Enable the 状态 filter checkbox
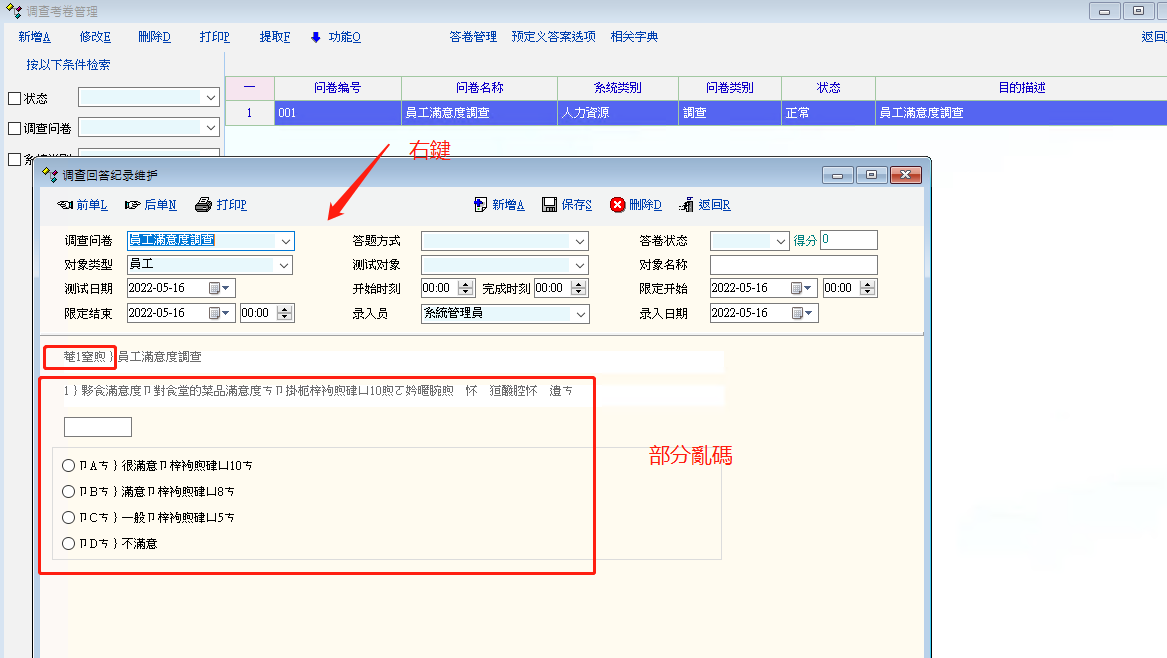Image resolution: width=1167 pixels, height=658 pixels. click(x=14, y=99)
